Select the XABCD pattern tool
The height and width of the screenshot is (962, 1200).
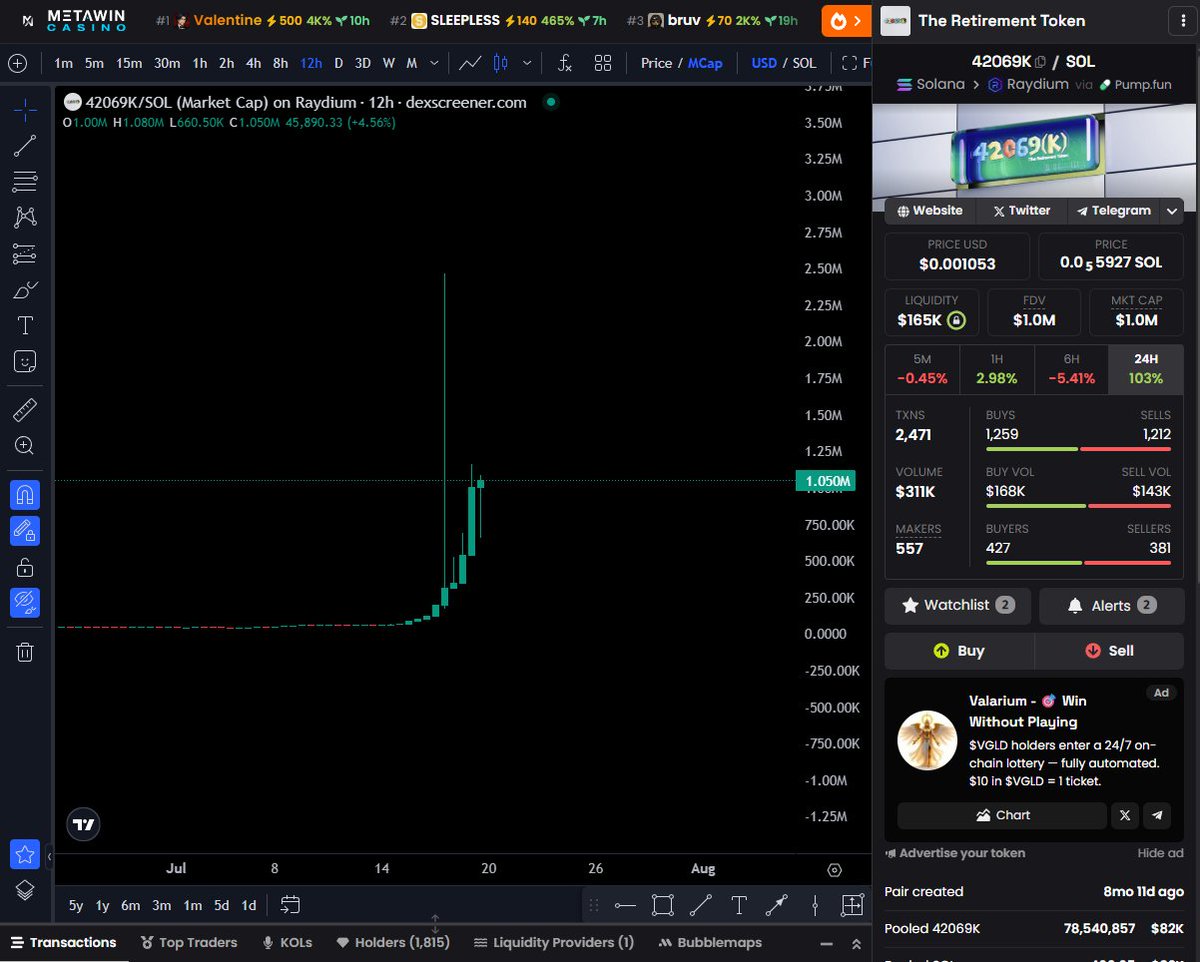tap(25, 218)
